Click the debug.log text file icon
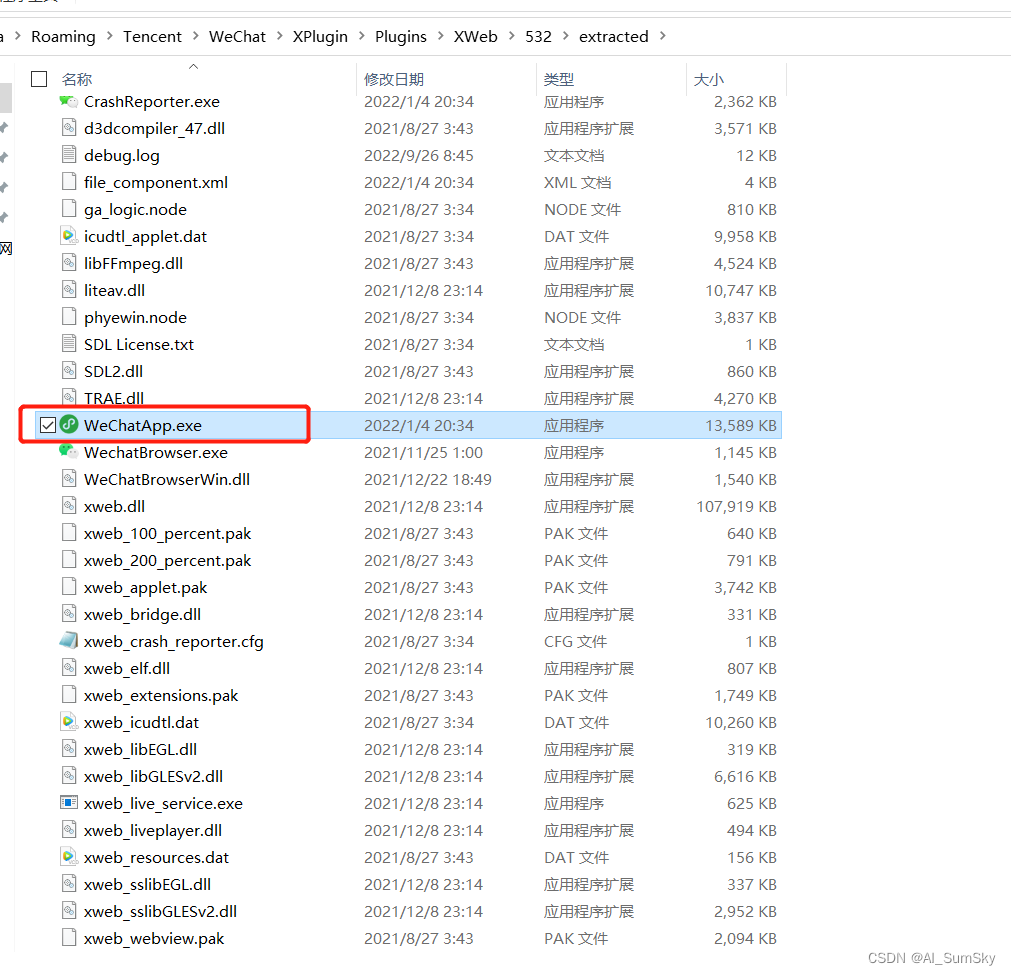 (68, 155)
